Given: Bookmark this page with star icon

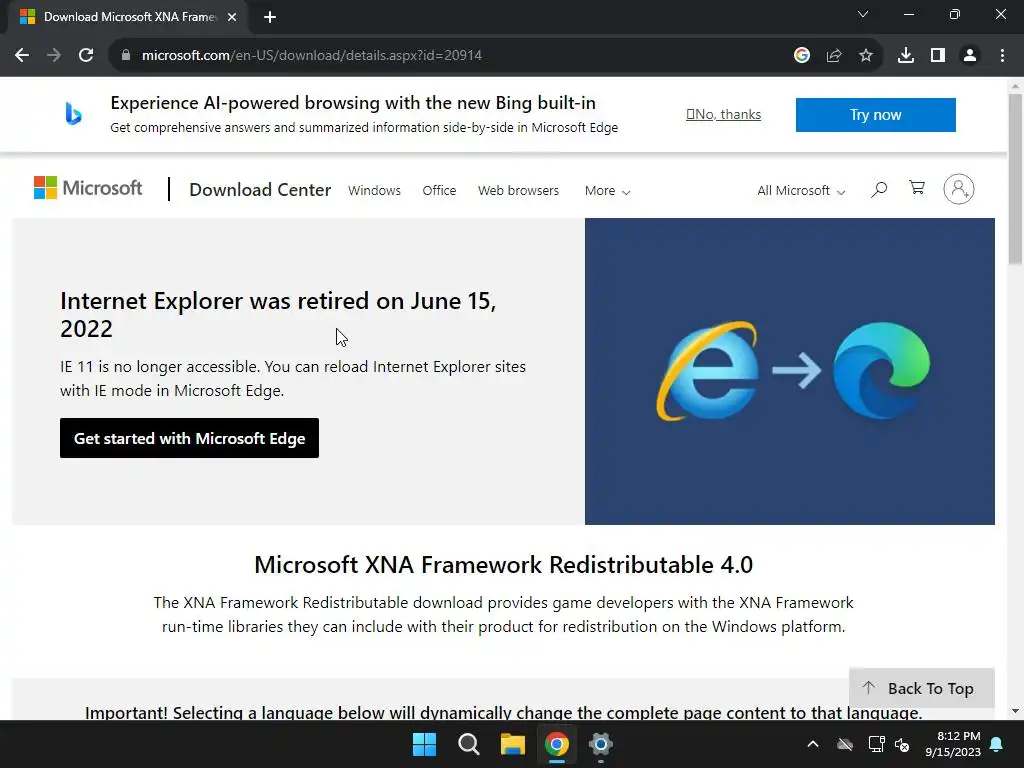Looking at the screenshot, I should point(866,56).
